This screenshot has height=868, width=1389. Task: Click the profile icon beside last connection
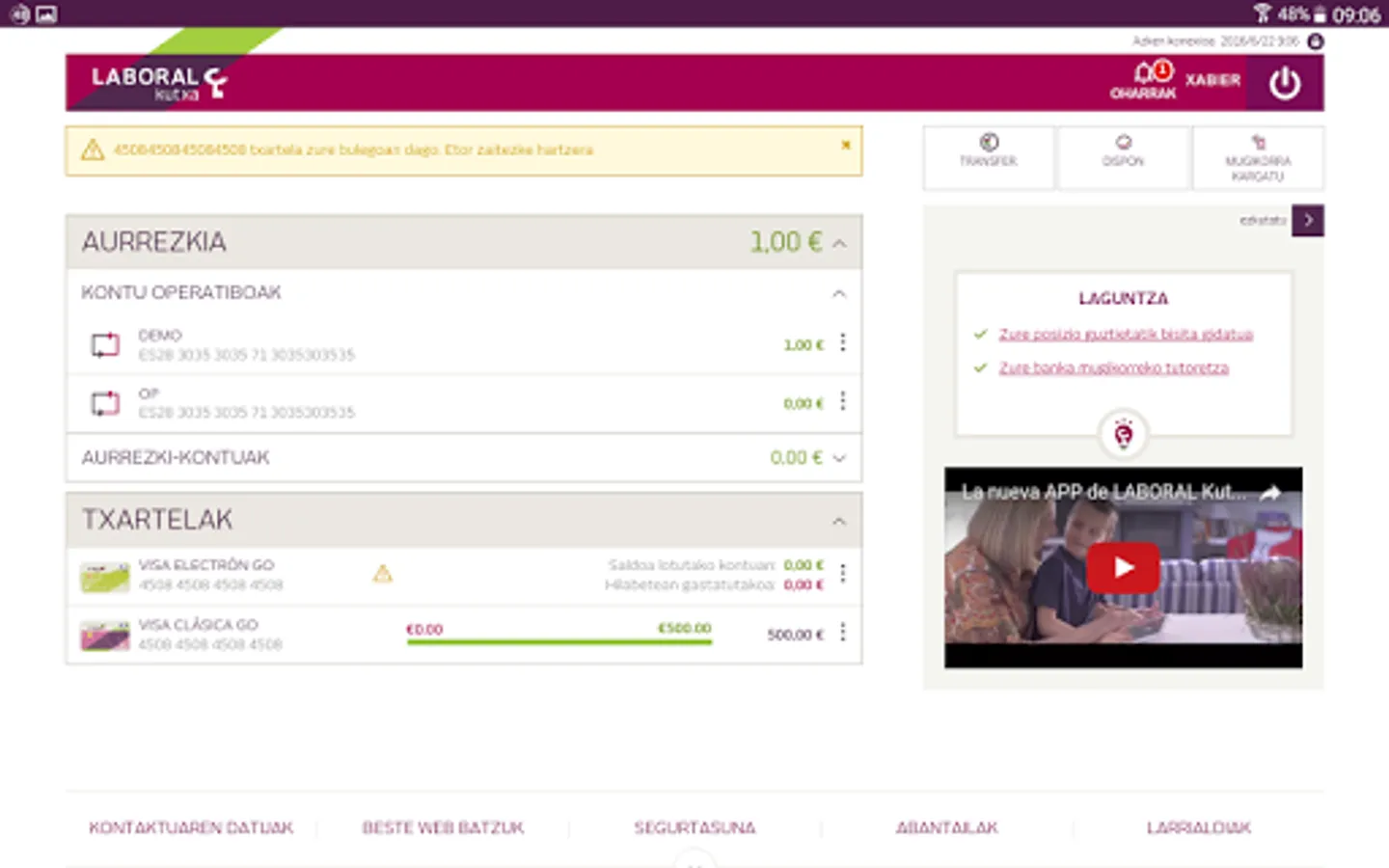click(1315, 41)
